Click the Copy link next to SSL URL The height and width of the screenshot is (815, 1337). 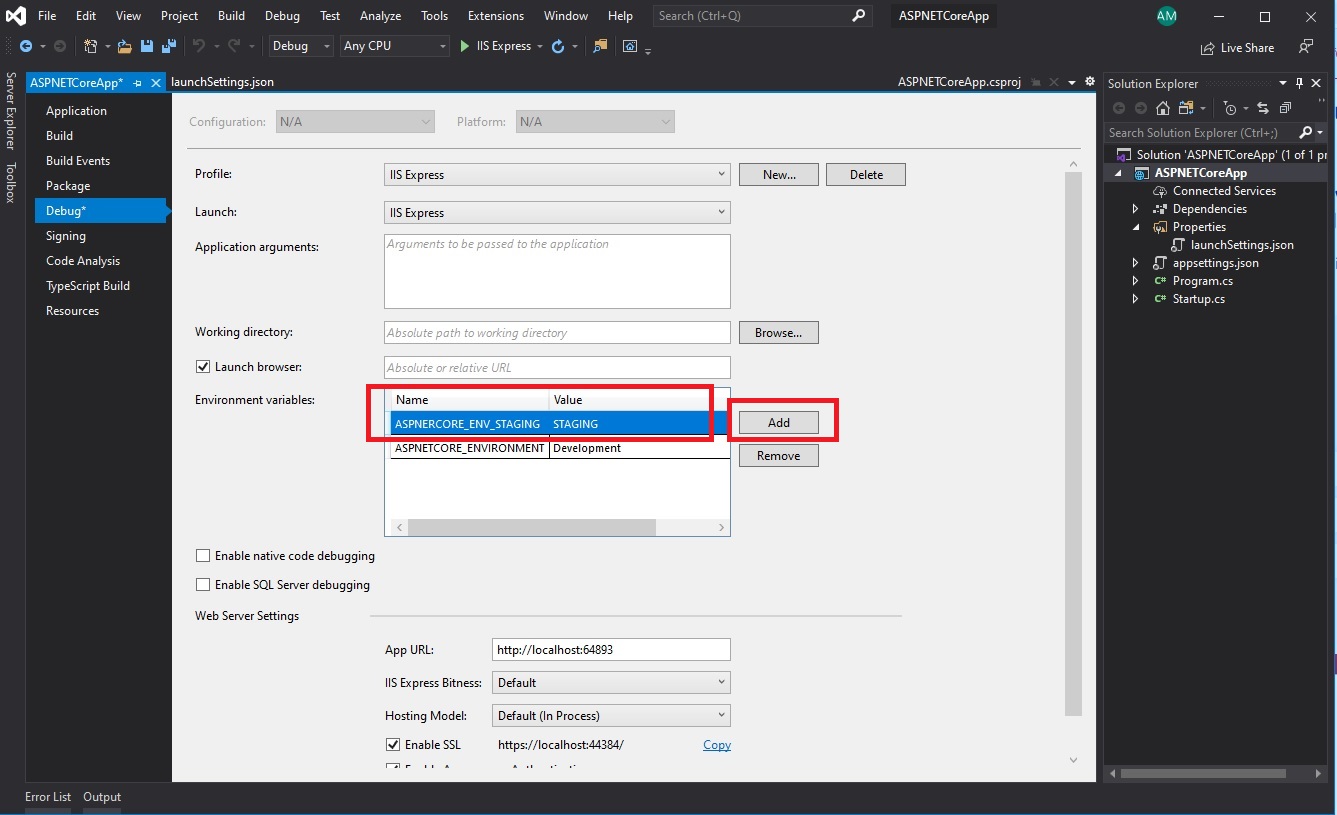click(717, 745)
